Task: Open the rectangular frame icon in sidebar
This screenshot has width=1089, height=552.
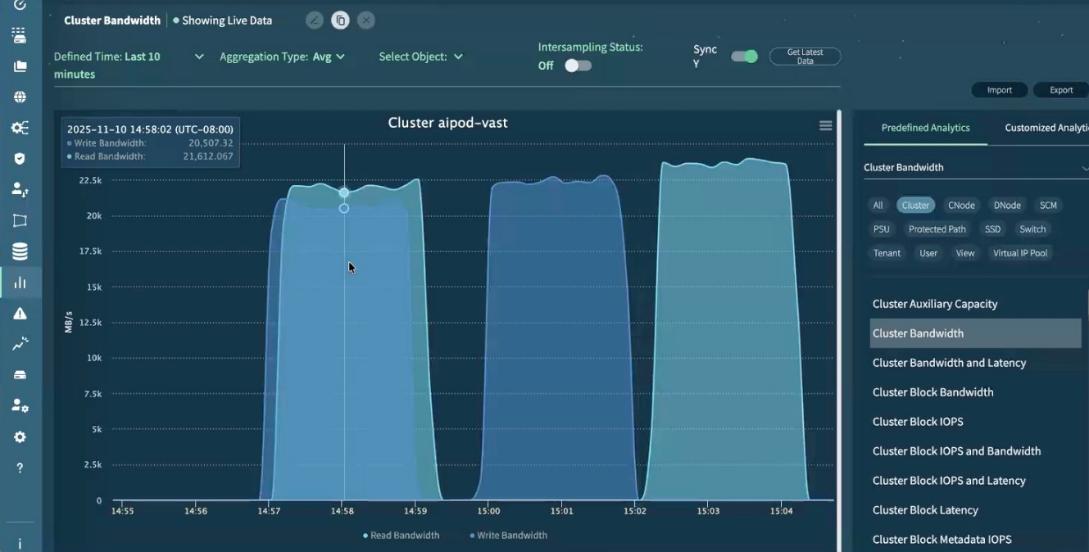Action: pyautogui.click(x=19, y=221)
